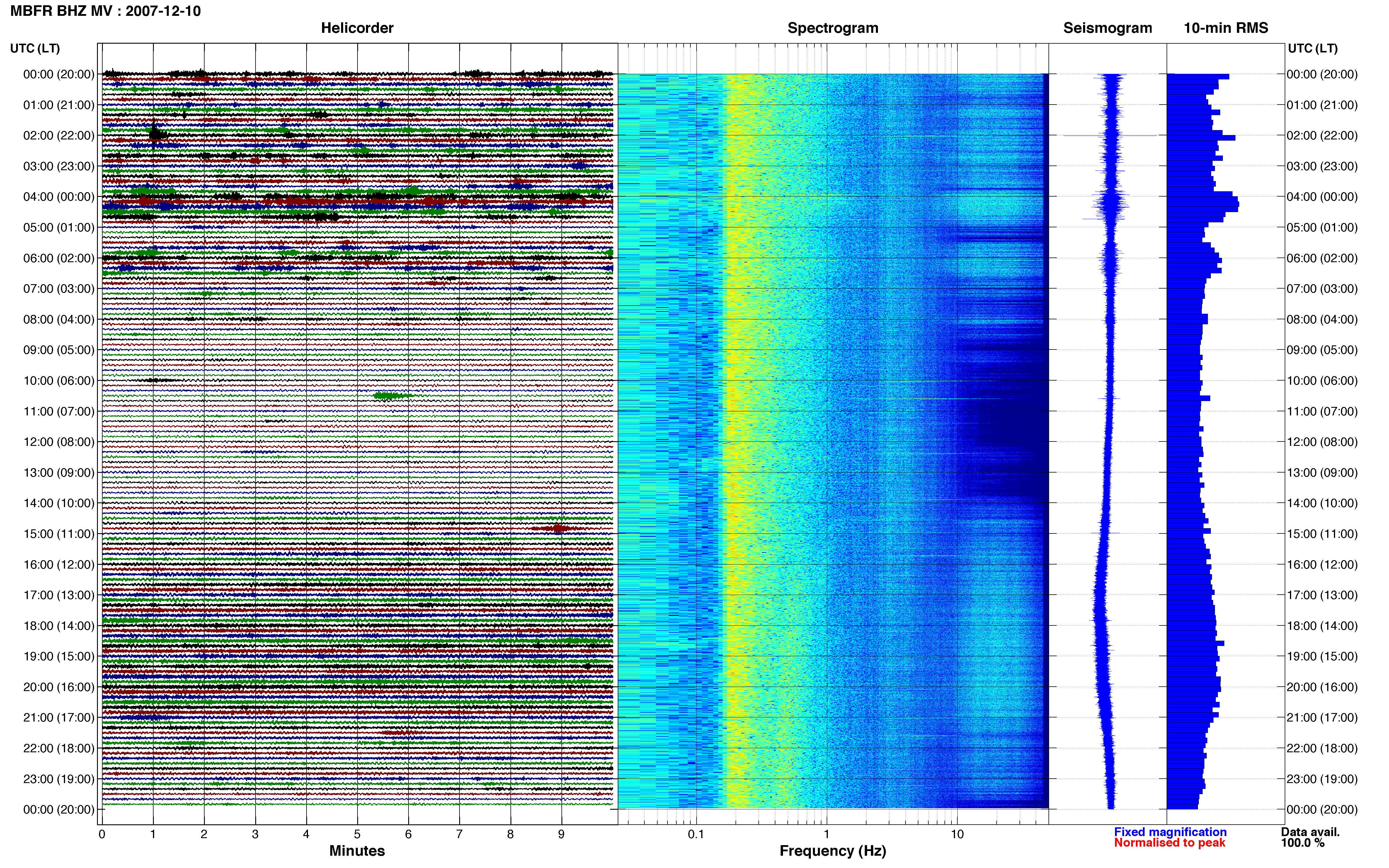Click the right 'UTC (LT)' axis label
1389x868 pixels.
[x=1313, y=48]
